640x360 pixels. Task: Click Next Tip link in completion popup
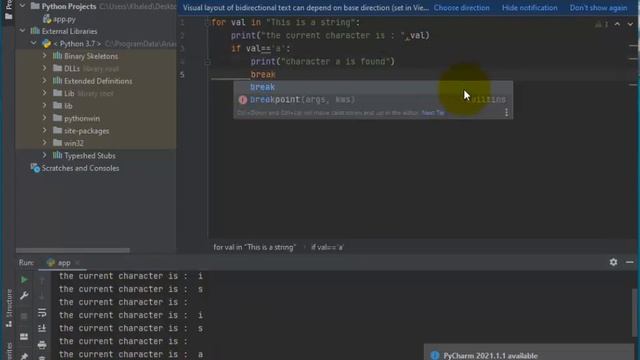click(433, 113)
